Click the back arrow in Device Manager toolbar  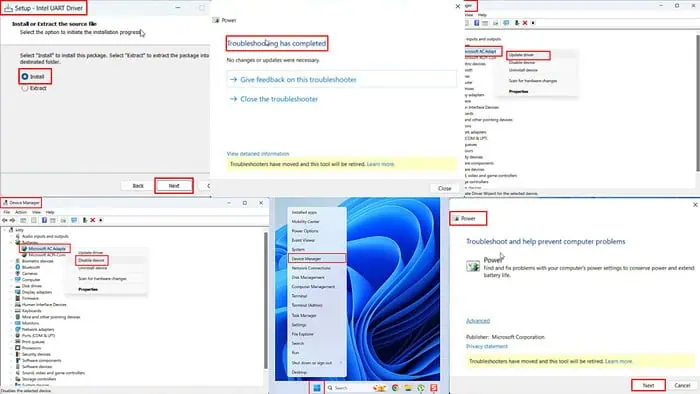point(5,220)
